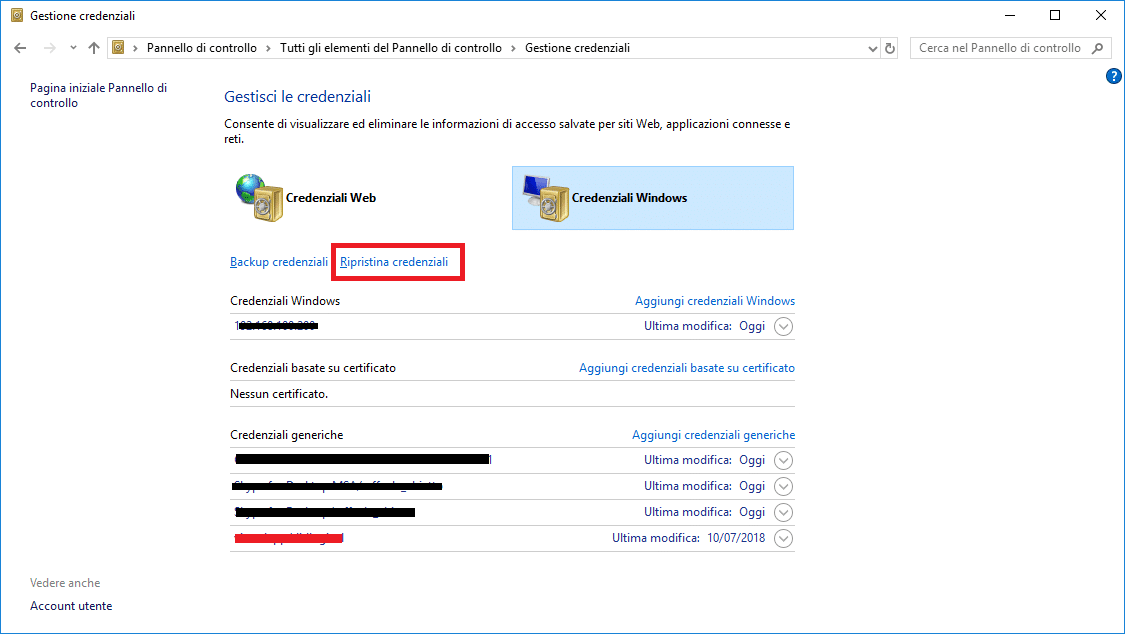Select Tutti gli elementi del Pannello di controllo
1127x635 pixels.
391,48
